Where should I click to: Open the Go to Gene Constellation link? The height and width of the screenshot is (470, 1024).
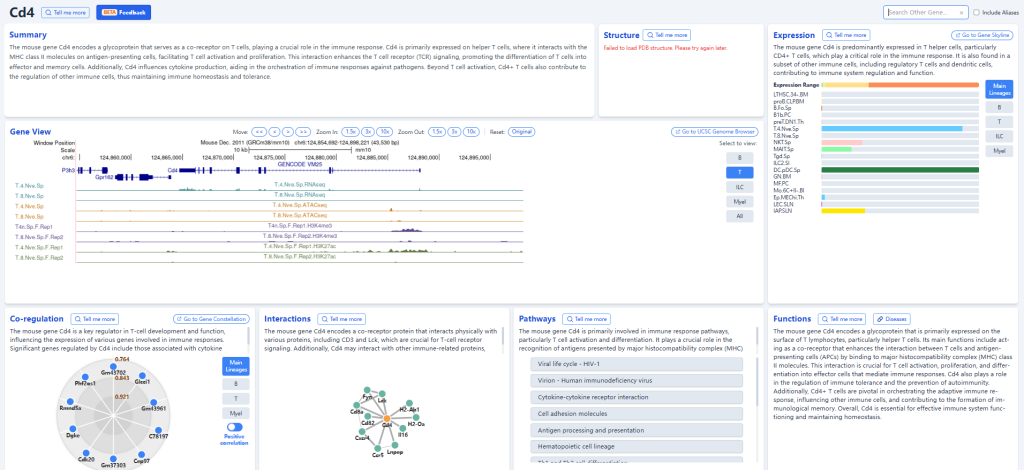pos(211,319)
